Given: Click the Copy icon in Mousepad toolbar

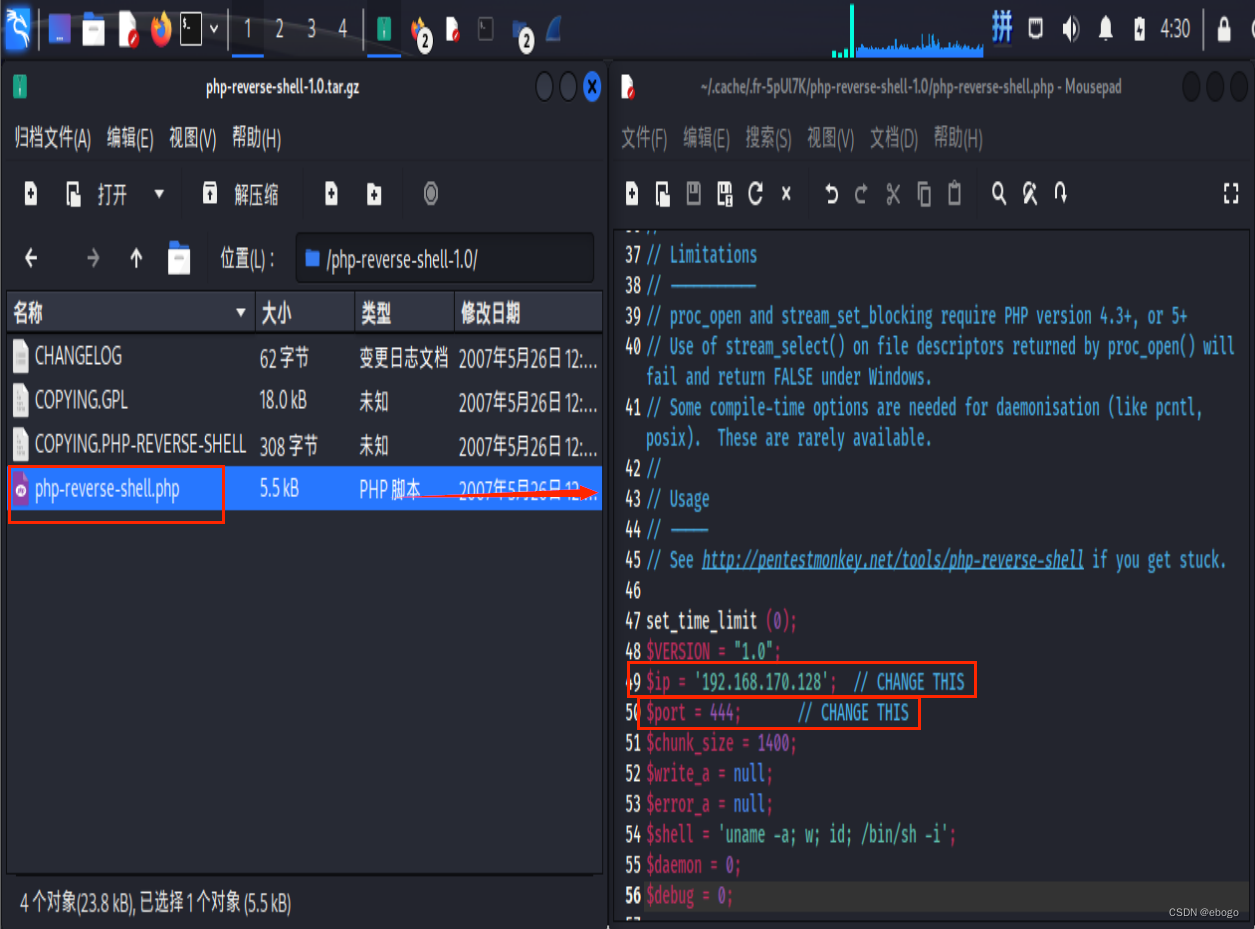Looking at the screenshot, I should (924, 194).
